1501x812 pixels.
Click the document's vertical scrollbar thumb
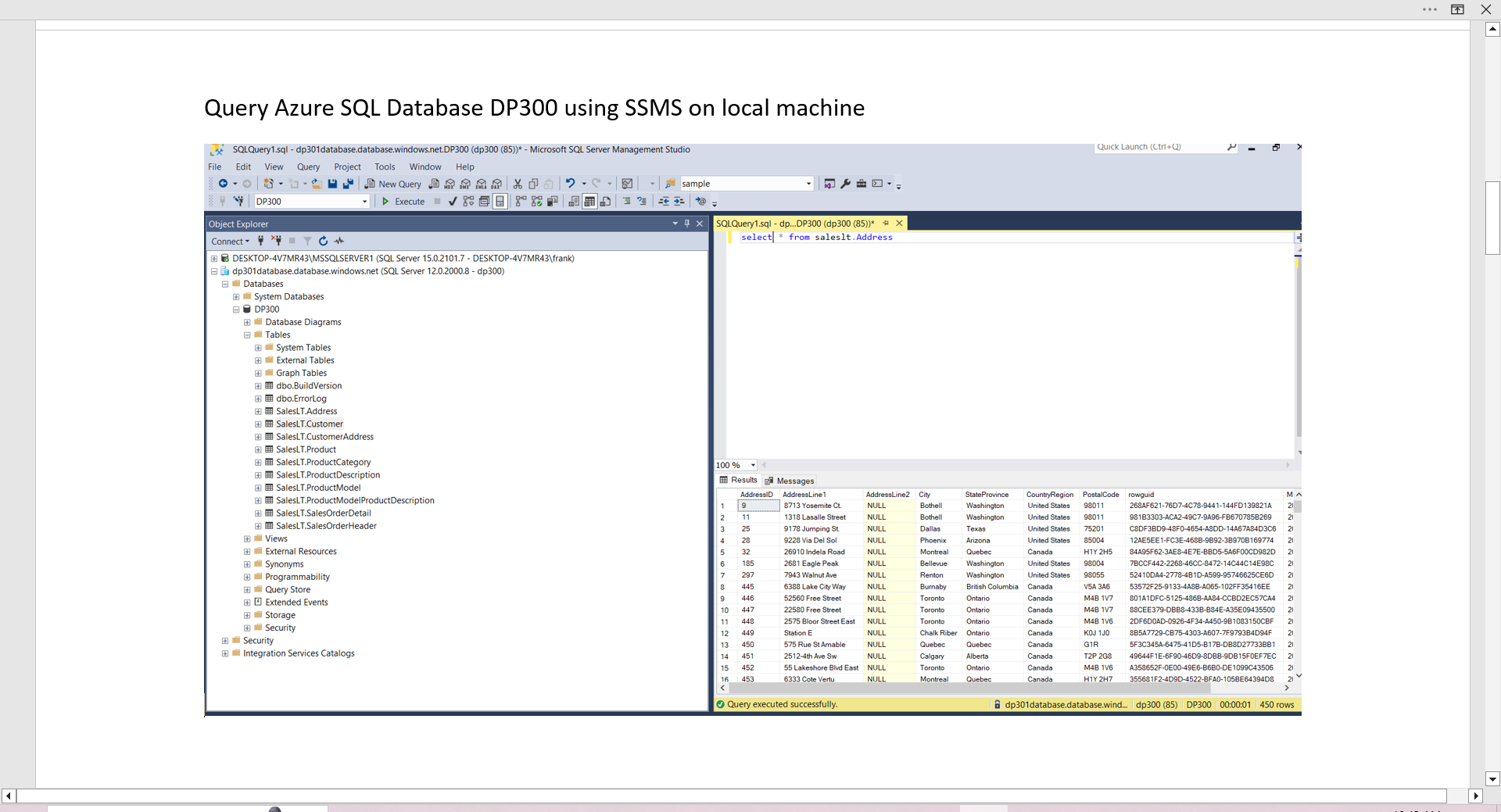[1492, 218]
